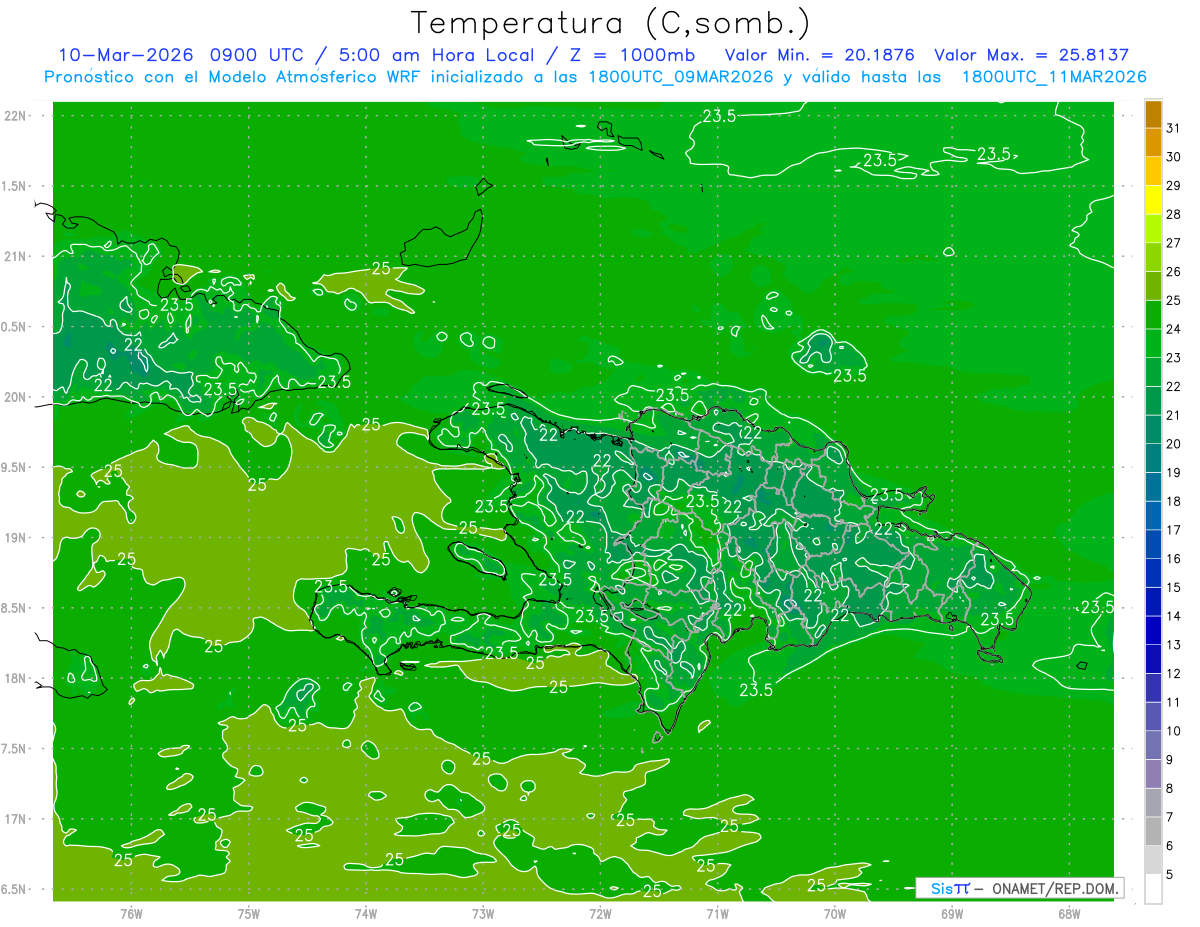Pick the dark blue swatch between 12 and 13
Viewport: 1200px width, 927px height.
coord(1153,660)
